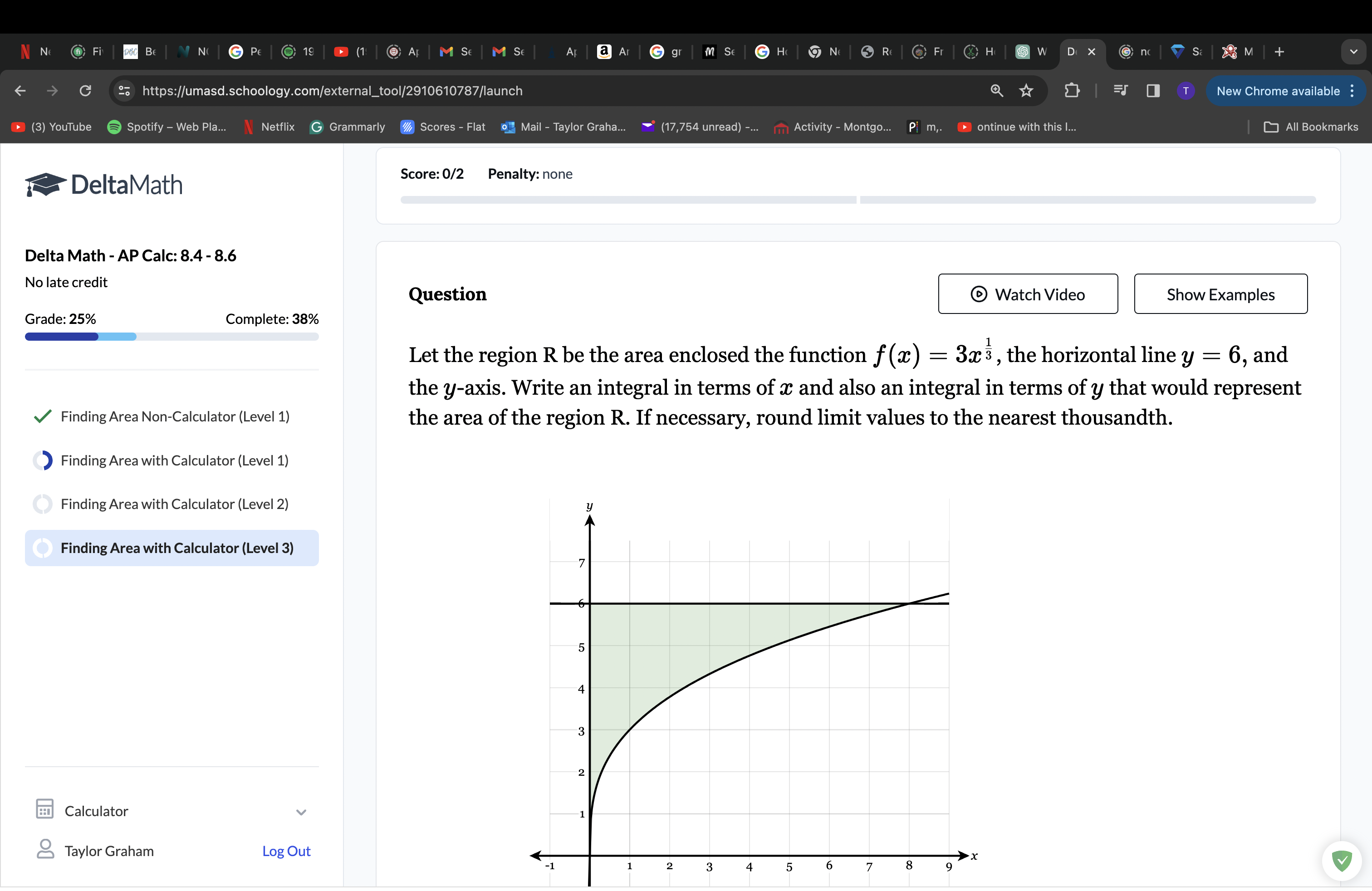
Task: Select Finding Area with Calculator (Level 2)
Action: click(174, 504)
